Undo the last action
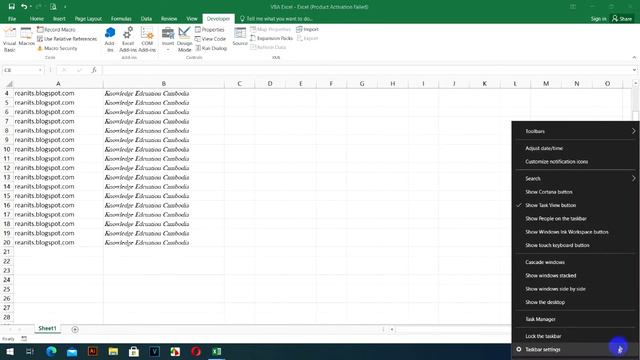The width and height of the screenshot is (640, 360). (x=24, y=7)
